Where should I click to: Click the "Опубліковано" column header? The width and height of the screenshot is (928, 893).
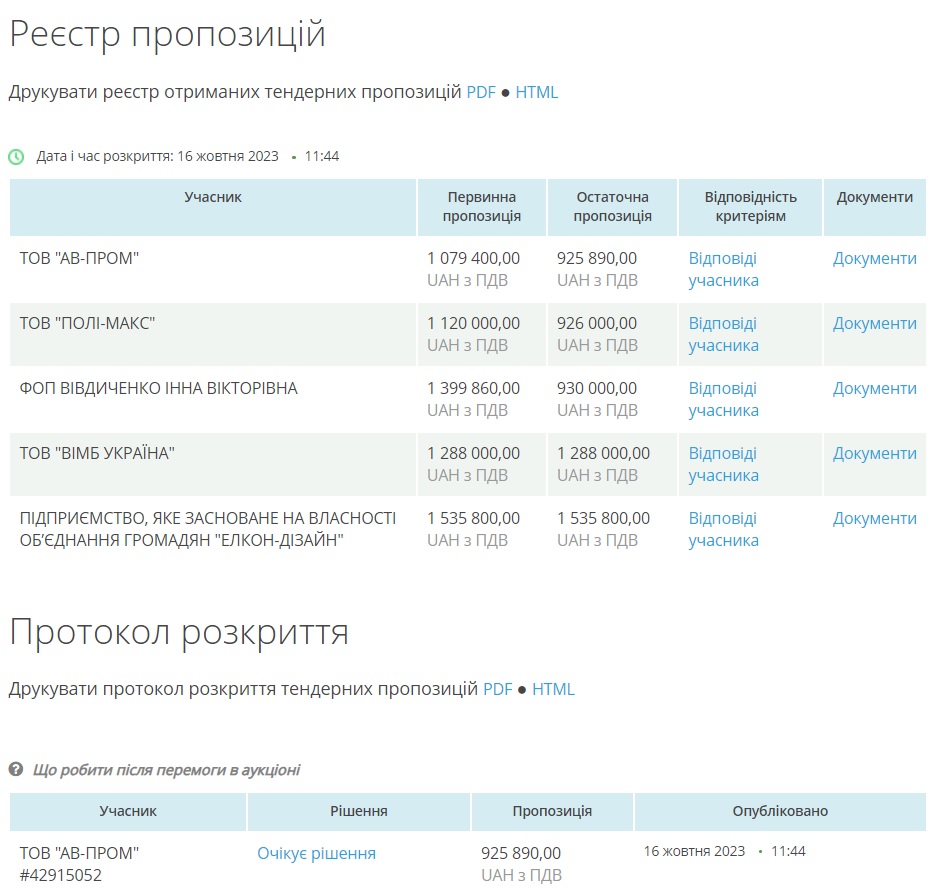coord(780,811)
